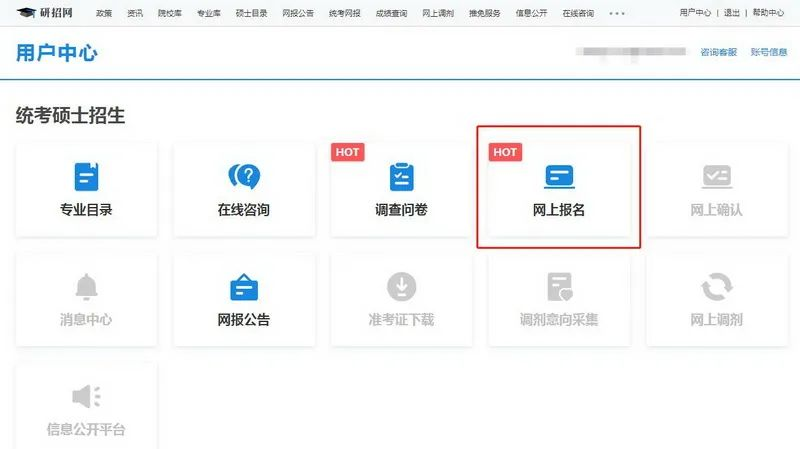Open the 统考网报 menu item
This screenshot has width=800, height=449.
(344, 13)
